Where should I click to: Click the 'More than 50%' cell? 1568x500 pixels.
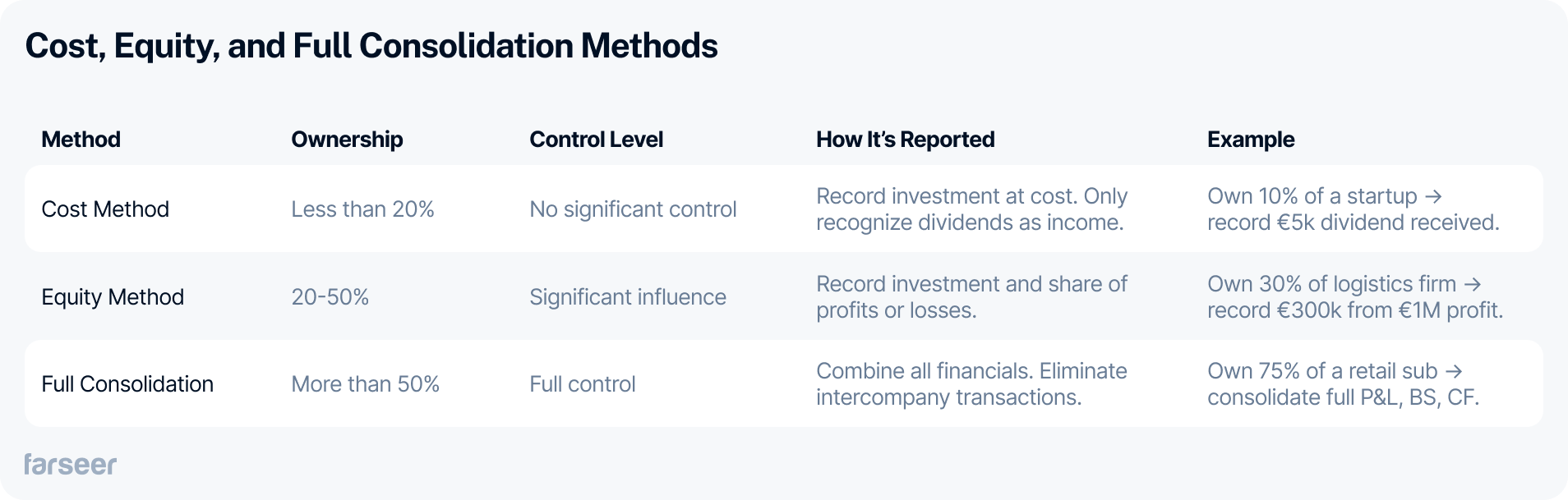(x=366, y=384)
